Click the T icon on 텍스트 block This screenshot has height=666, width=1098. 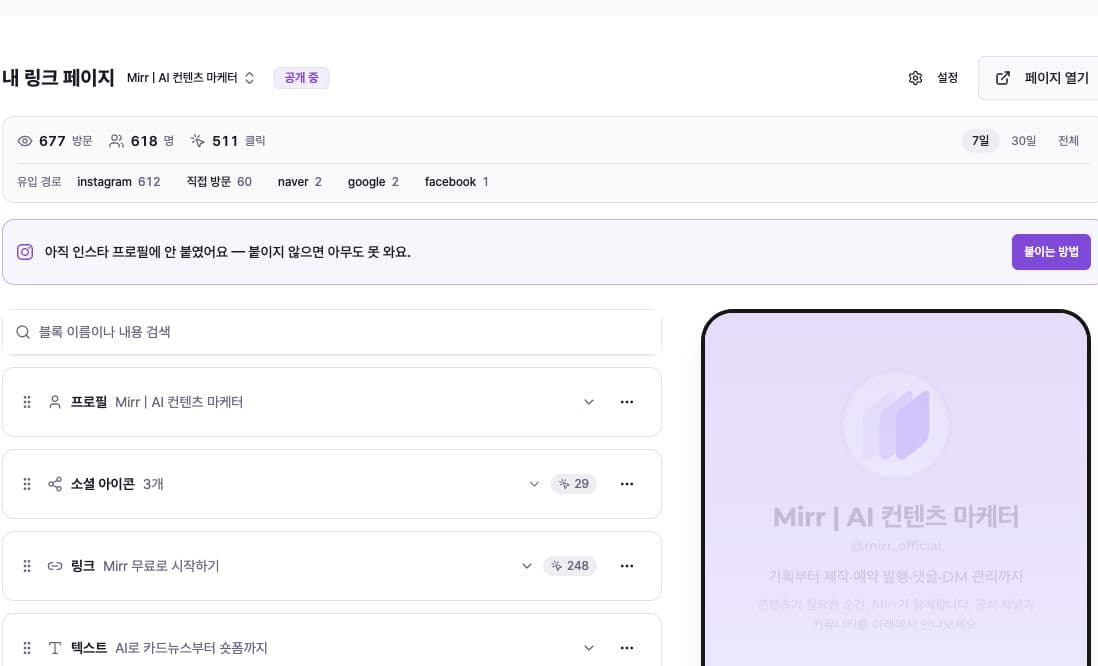(x=55, y=648)
